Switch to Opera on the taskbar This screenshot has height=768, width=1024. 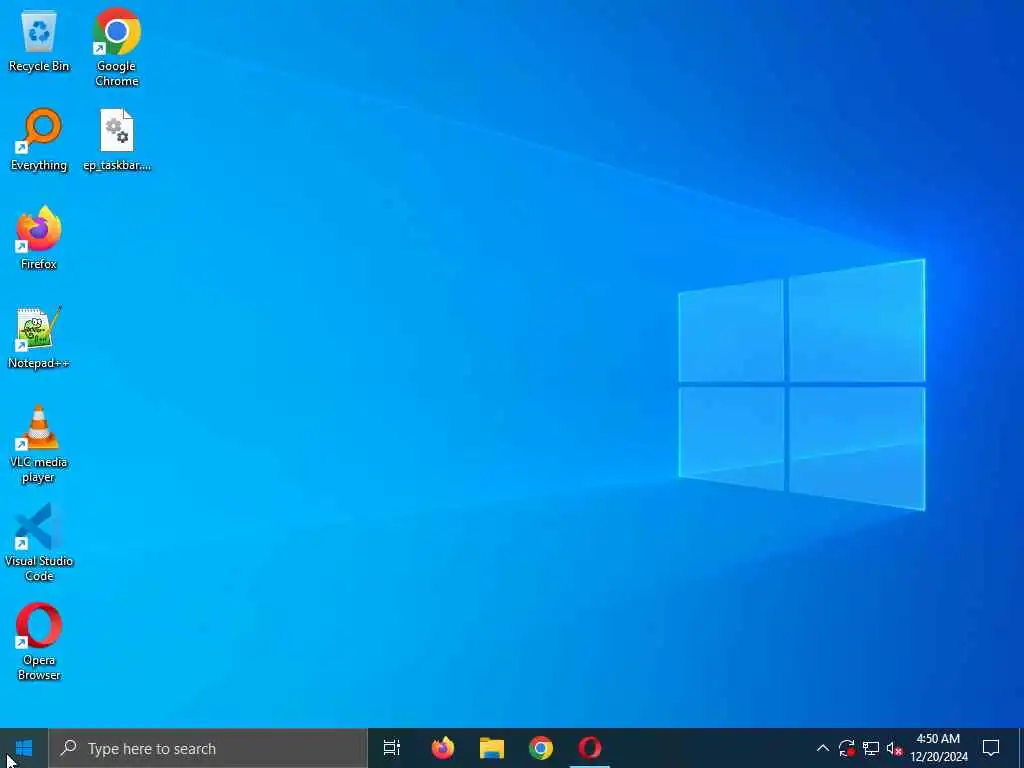pos(590,748)
